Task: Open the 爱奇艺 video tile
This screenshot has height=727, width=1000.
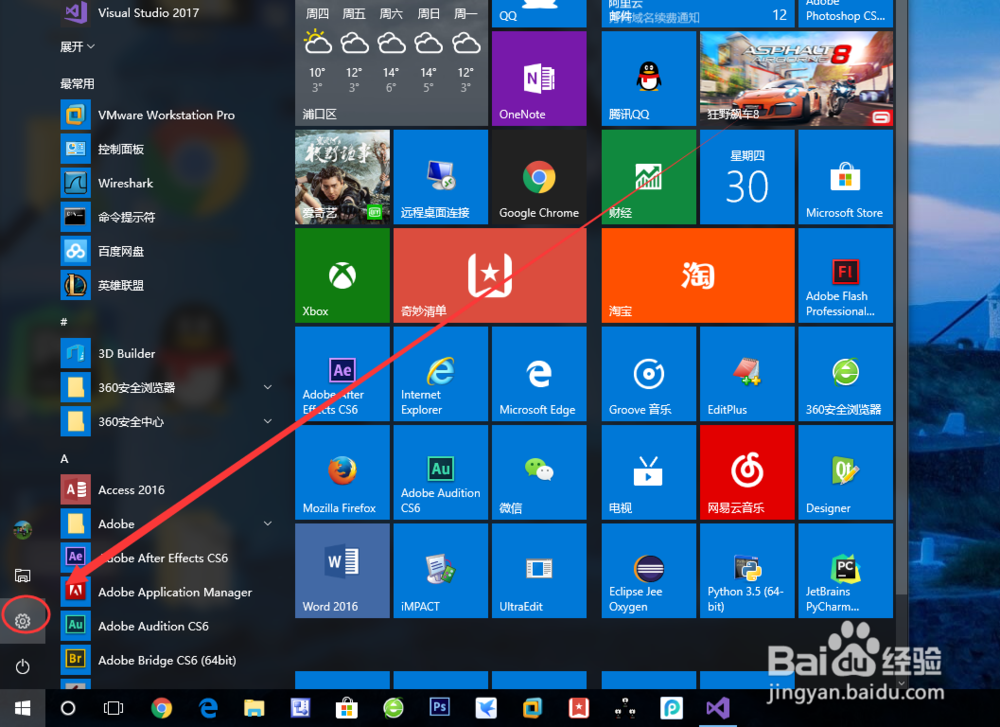Action: (x=342, y=177)
